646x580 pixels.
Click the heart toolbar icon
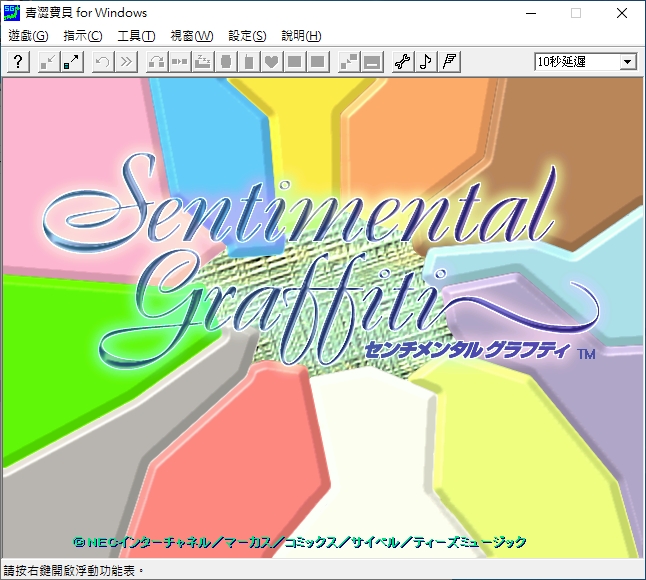click(271, 62)
